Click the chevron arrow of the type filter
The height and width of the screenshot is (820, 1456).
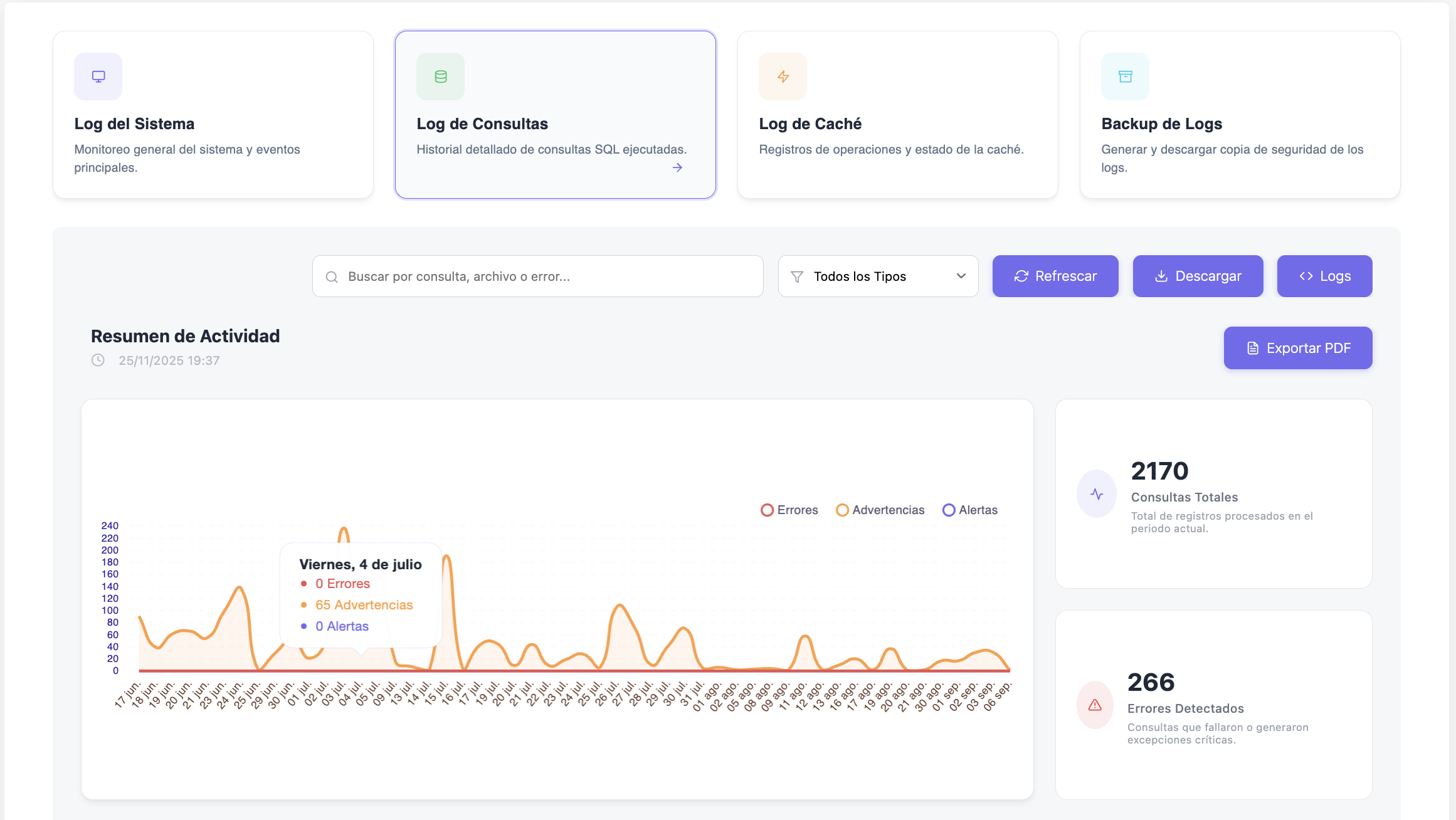(961, 276)
